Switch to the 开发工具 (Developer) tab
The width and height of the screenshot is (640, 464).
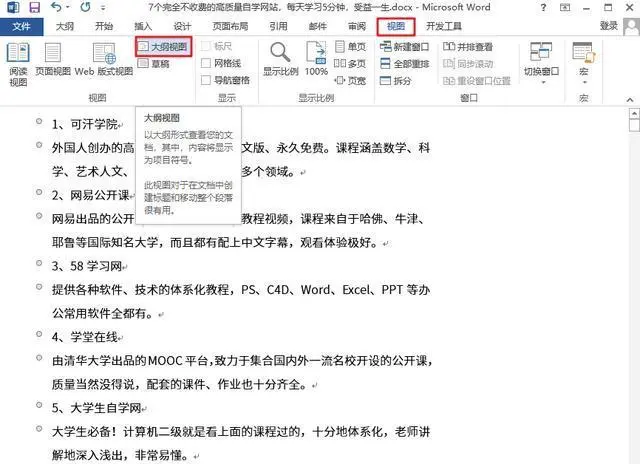pyautogui.click(x=444, y=27)
